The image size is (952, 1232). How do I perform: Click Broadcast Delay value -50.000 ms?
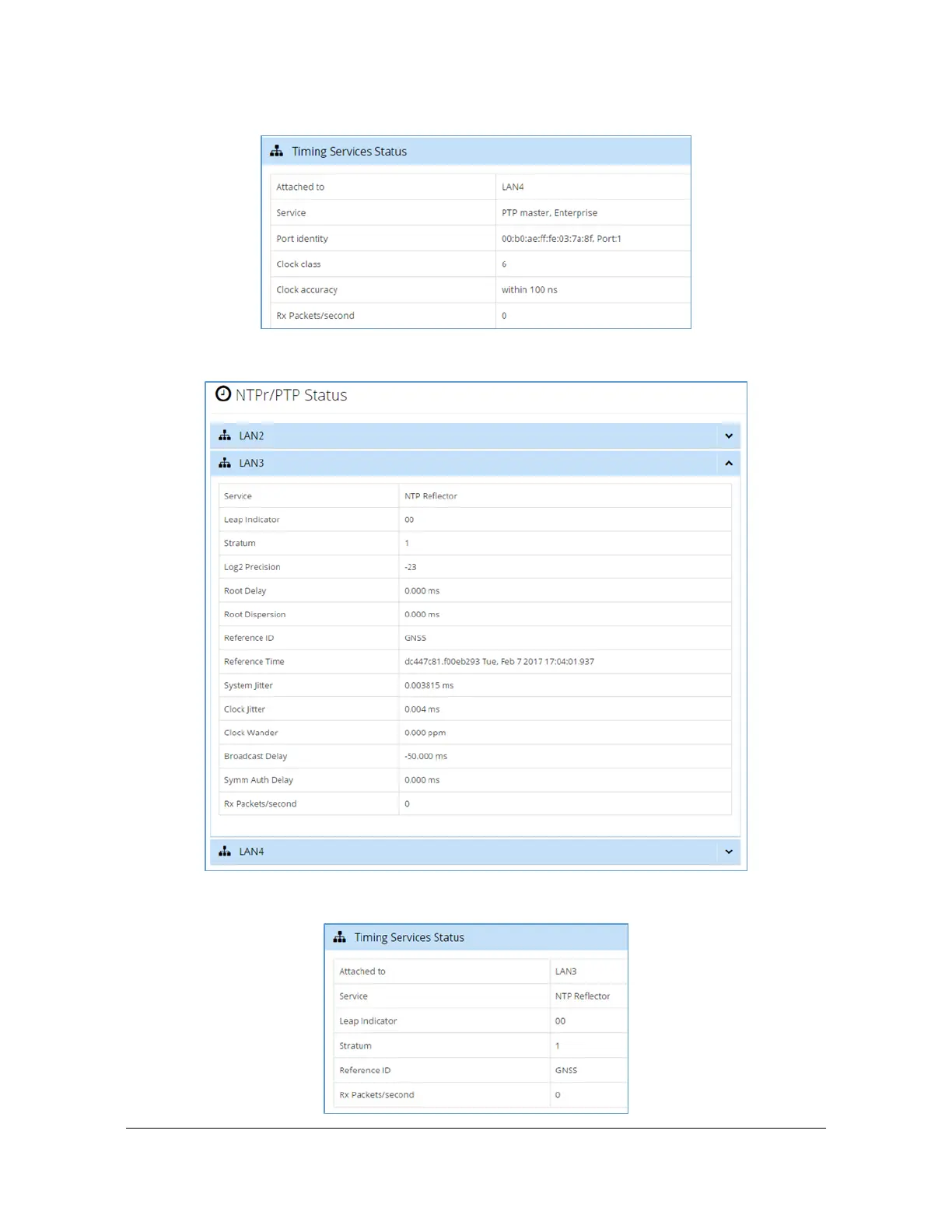425,756
